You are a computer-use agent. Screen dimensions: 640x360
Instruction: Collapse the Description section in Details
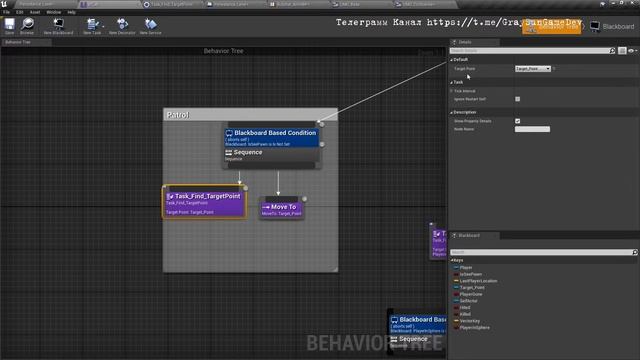[x=451, y=112]
